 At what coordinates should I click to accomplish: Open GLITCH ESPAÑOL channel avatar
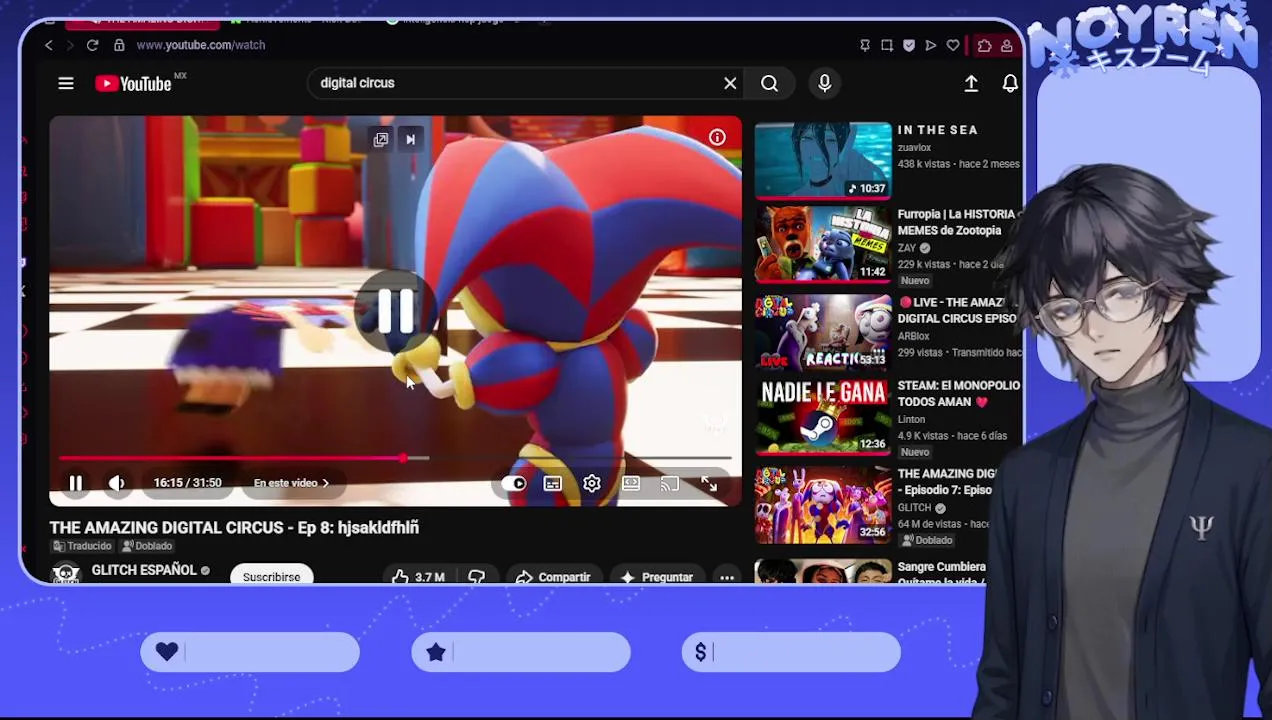(66, 573)
